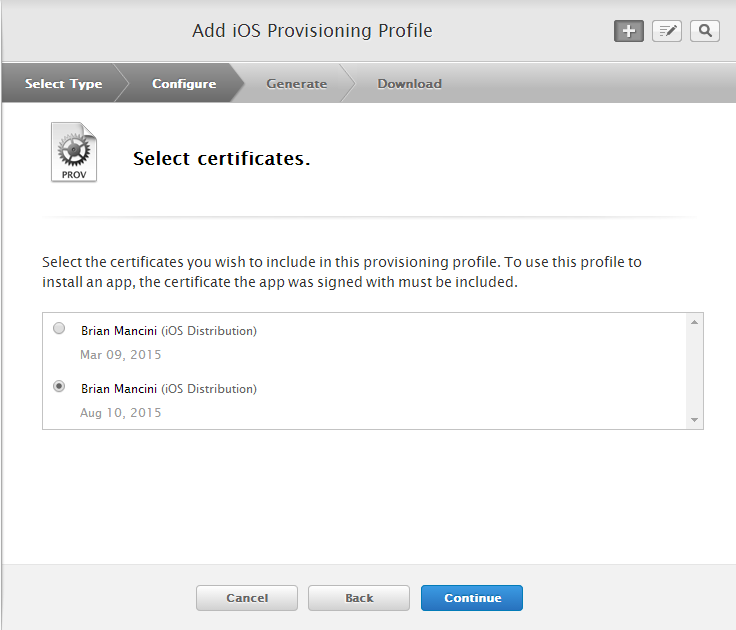Jump to the Download step
Screen dimensions: 736x630
(409, 84)
